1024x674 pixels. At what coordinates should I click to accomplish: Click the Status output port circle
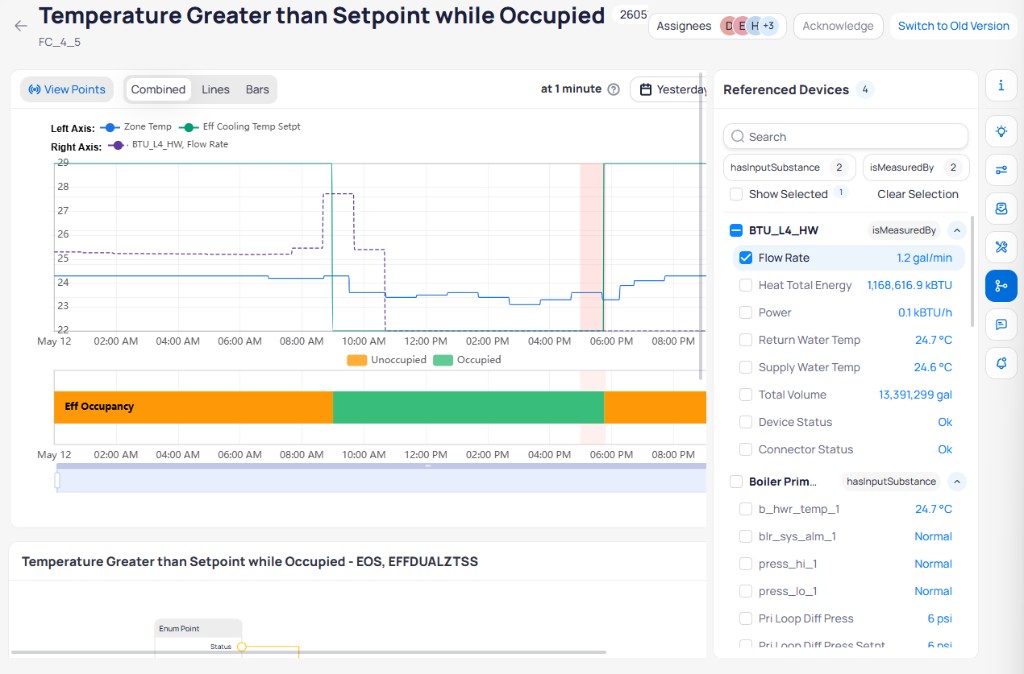coord(242,647)
